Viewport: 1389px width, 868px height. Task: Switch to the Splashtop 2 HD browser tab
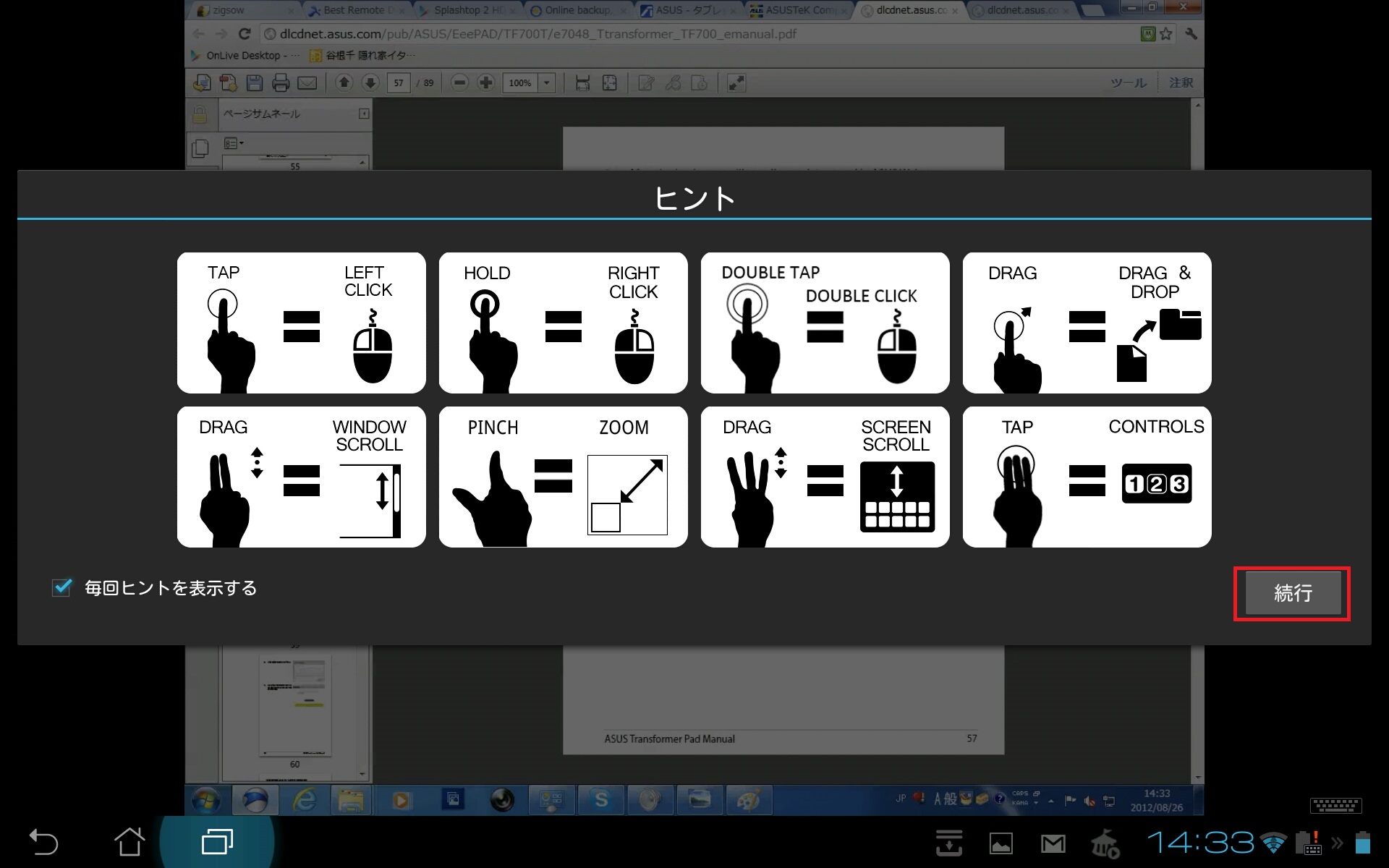pyautogui.click(x=463, y=10)
